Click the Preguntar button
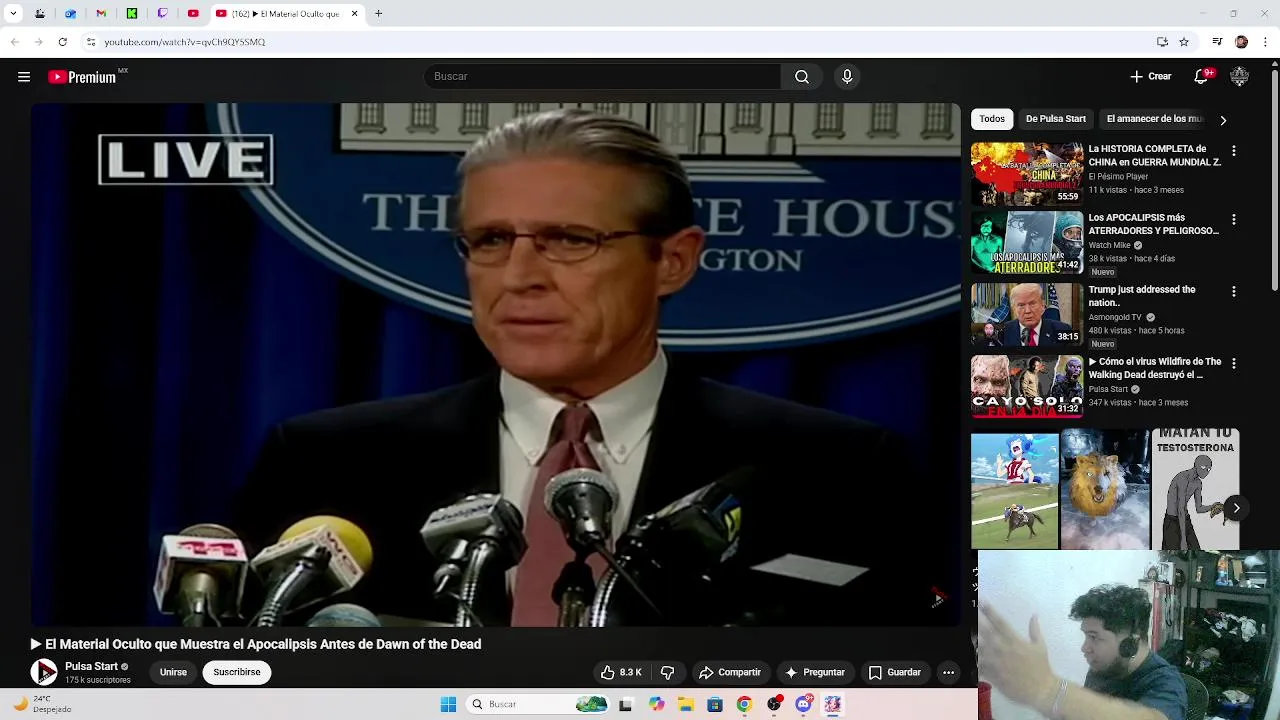 click(815, 673)
